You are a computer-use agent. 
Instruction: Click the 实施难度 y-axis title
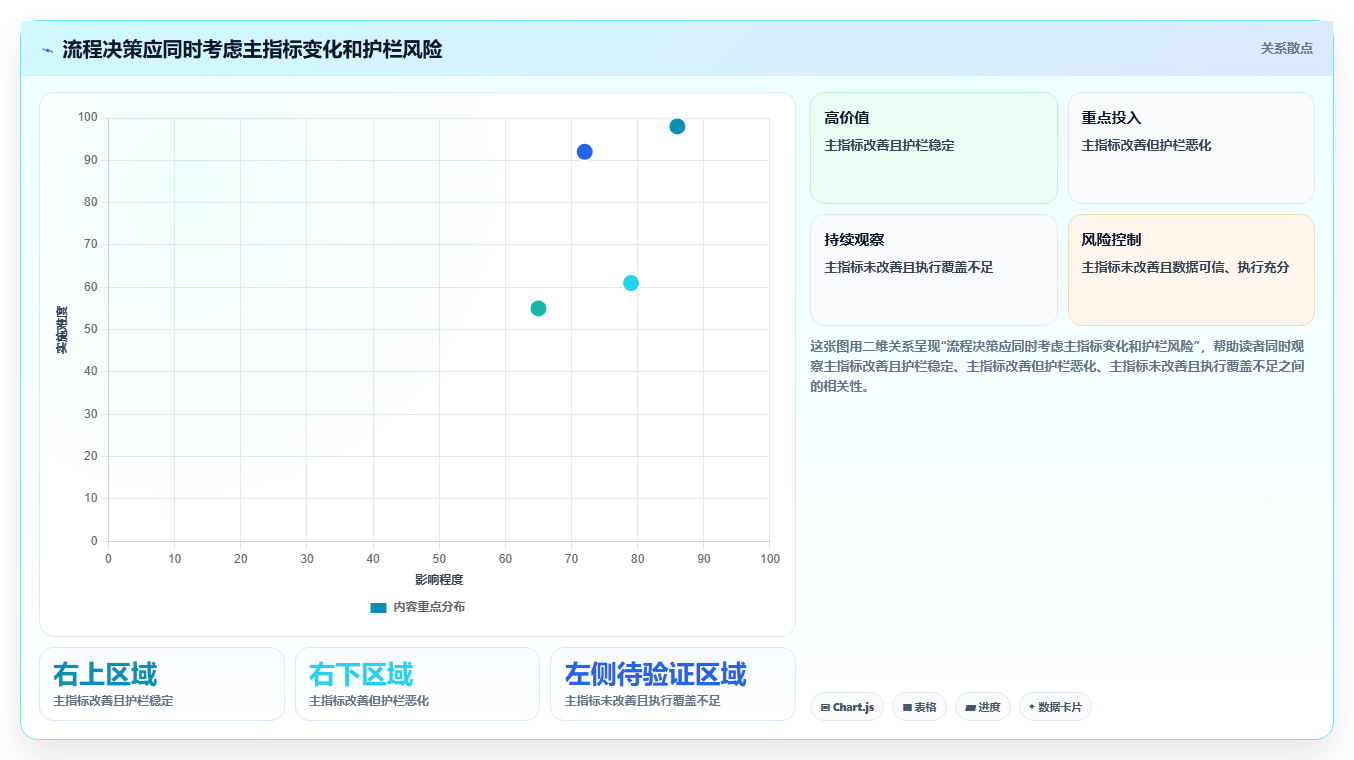(62, 329)
